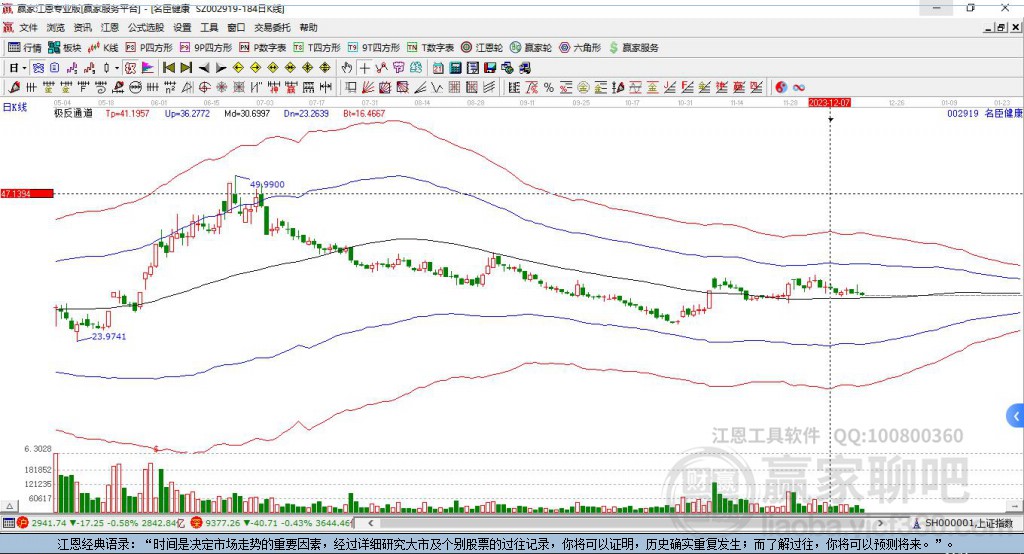This screenshot has height=554, width=1024.
Task: Open 赢家服务 with dollar icon
Action: click(633, 48)
